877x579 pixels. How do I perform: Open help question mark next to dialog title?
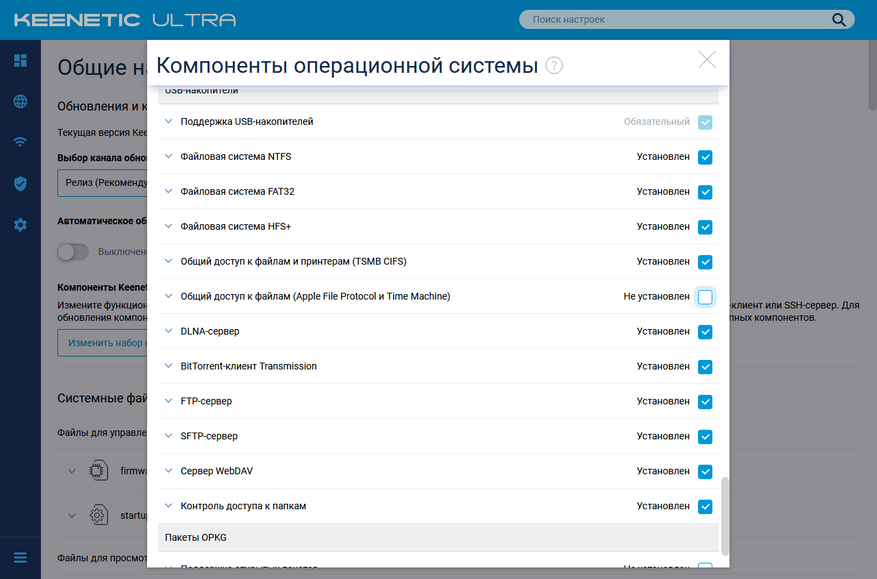coord(554,65)
